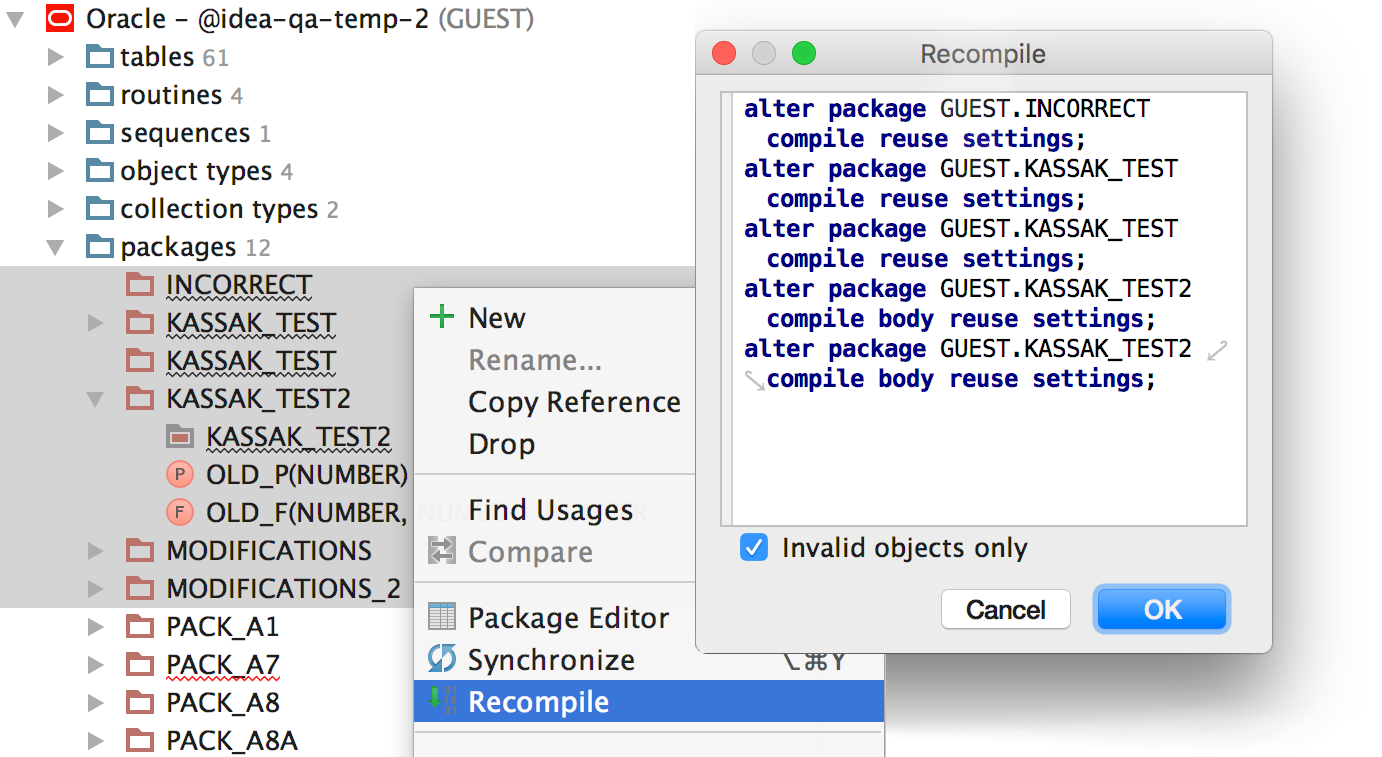Click the OLD_P procedure icon

click(180, 475)
